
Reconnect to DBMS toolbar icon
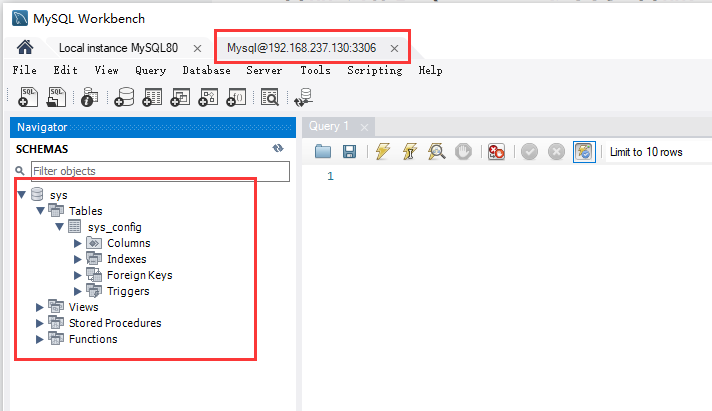click(303, 97)
